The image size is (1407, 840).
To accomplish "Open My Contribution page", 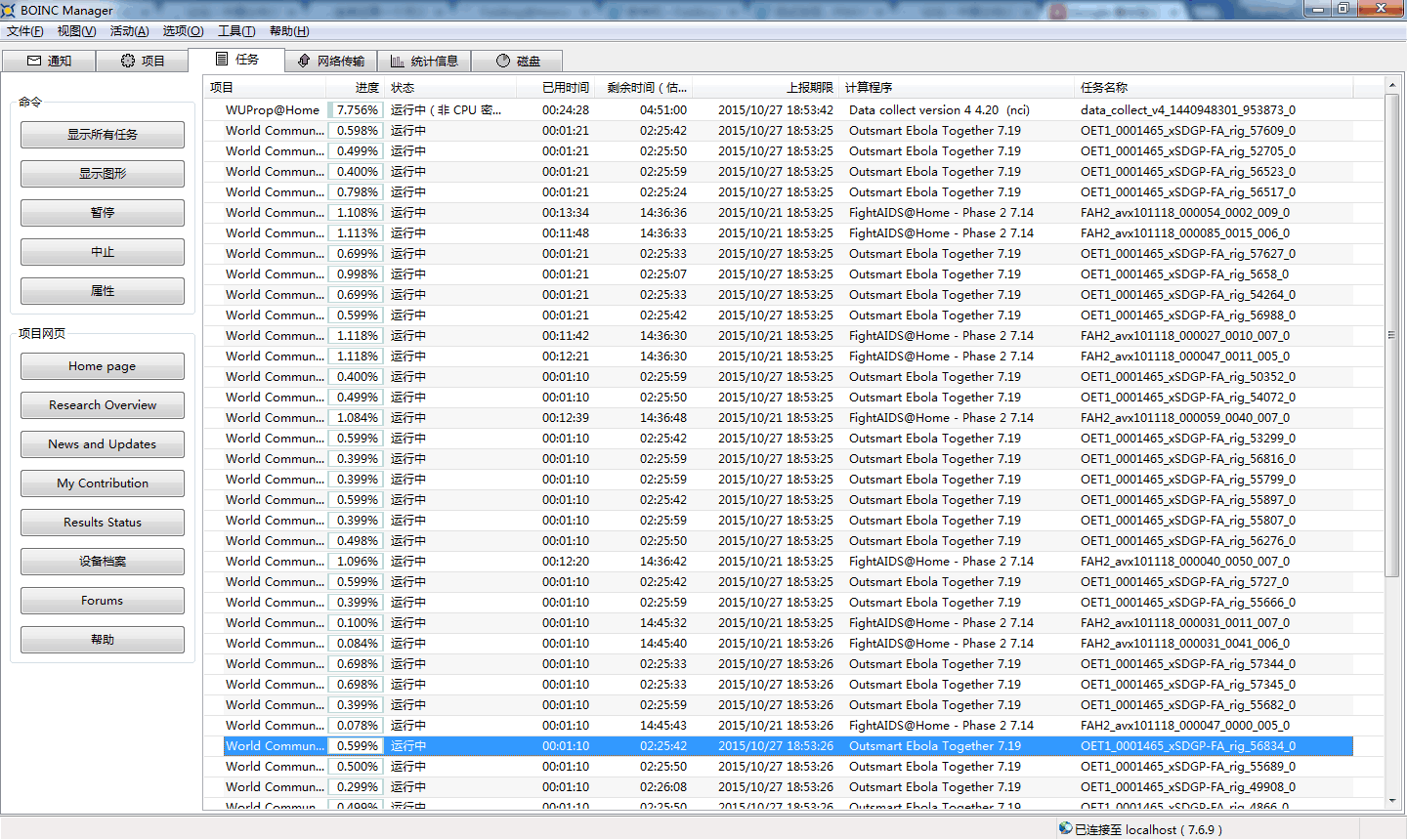I will coord(103,483).
